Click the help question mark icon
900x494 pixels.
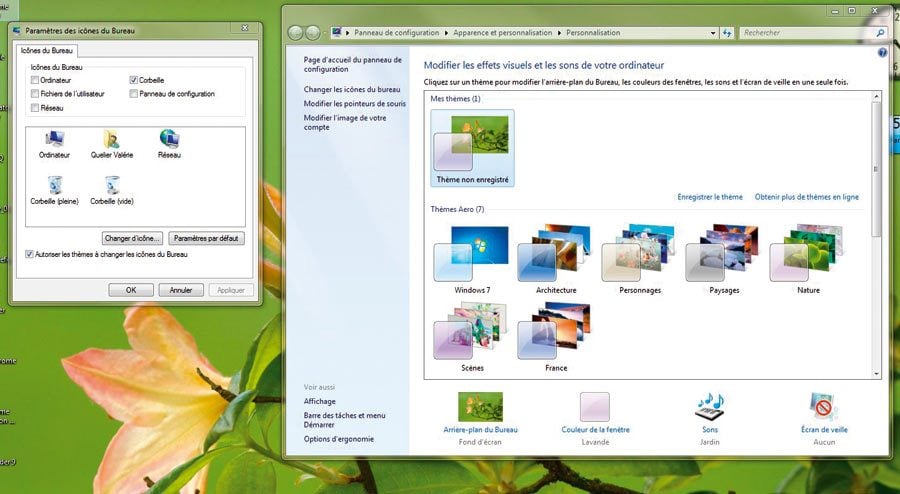coord(882,53)
